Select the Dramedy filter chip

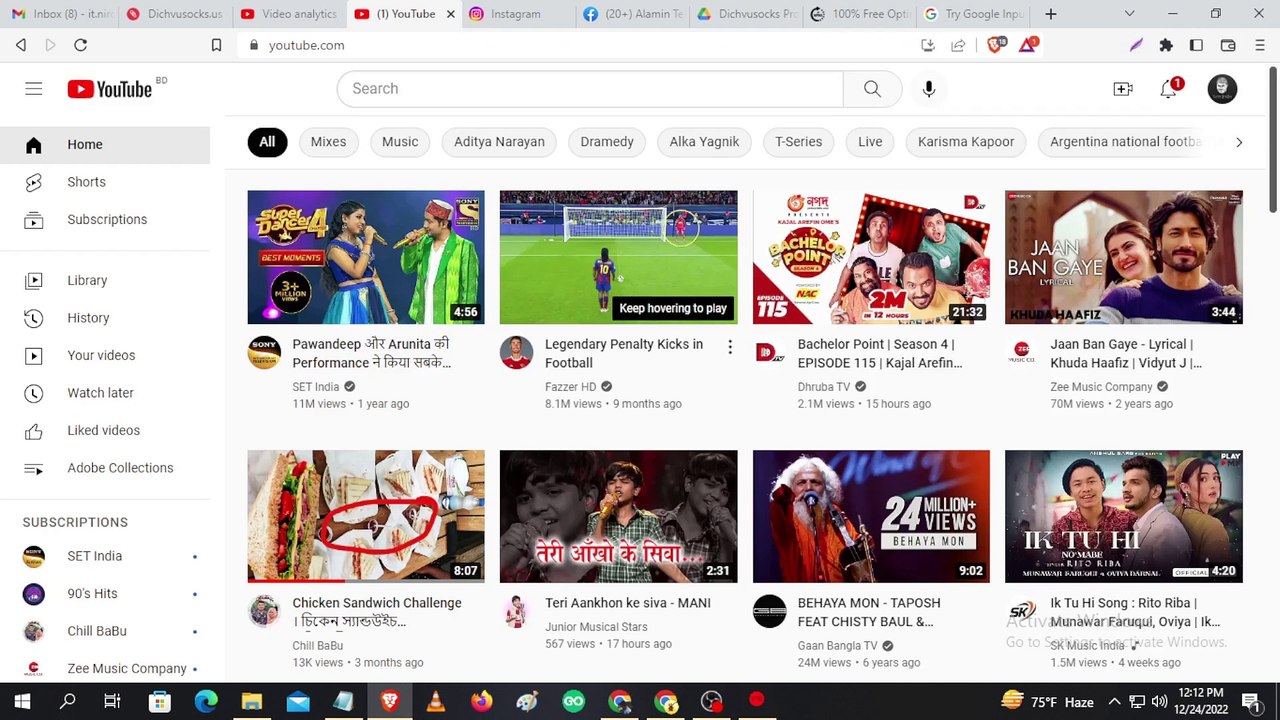pos(607,142)
